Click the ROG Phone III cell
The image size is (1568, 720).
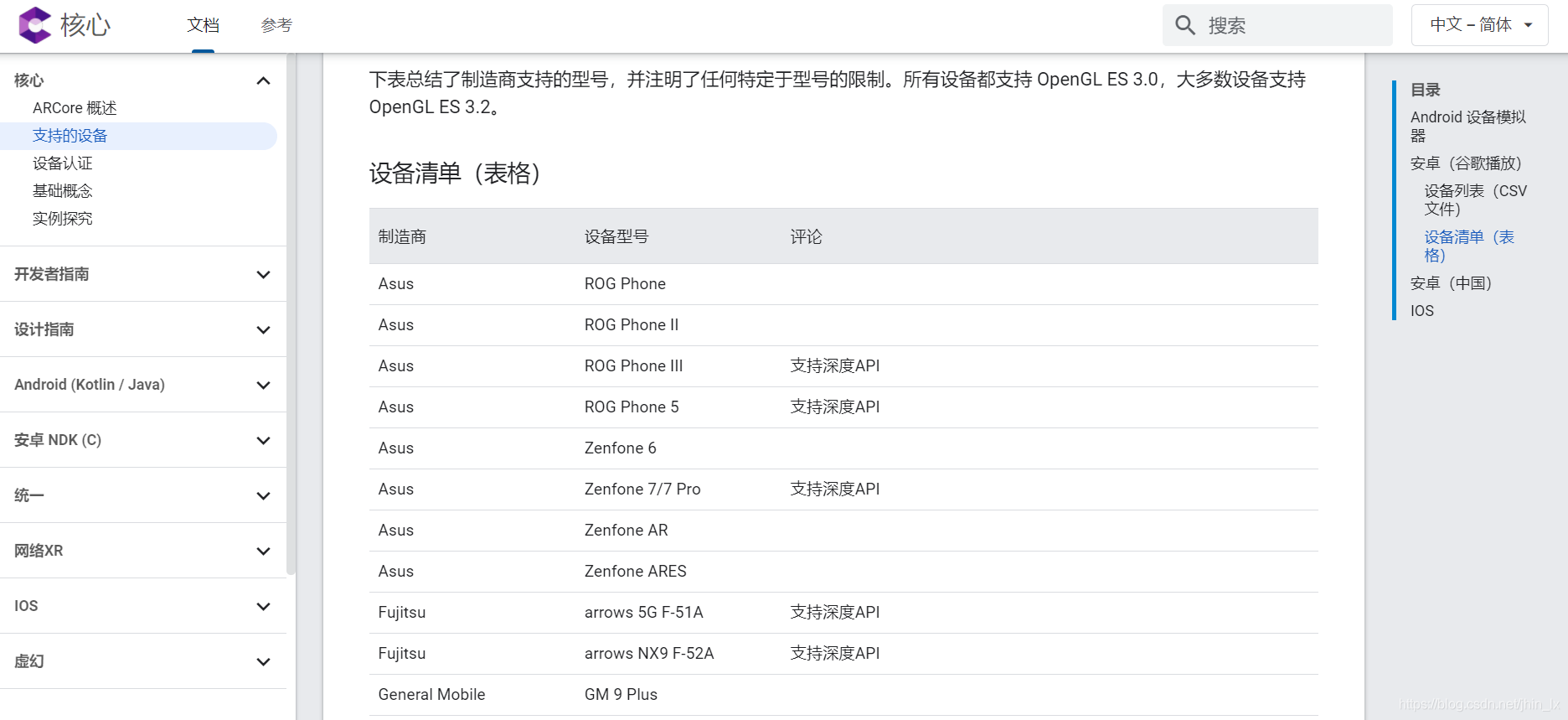coord(634,366)
